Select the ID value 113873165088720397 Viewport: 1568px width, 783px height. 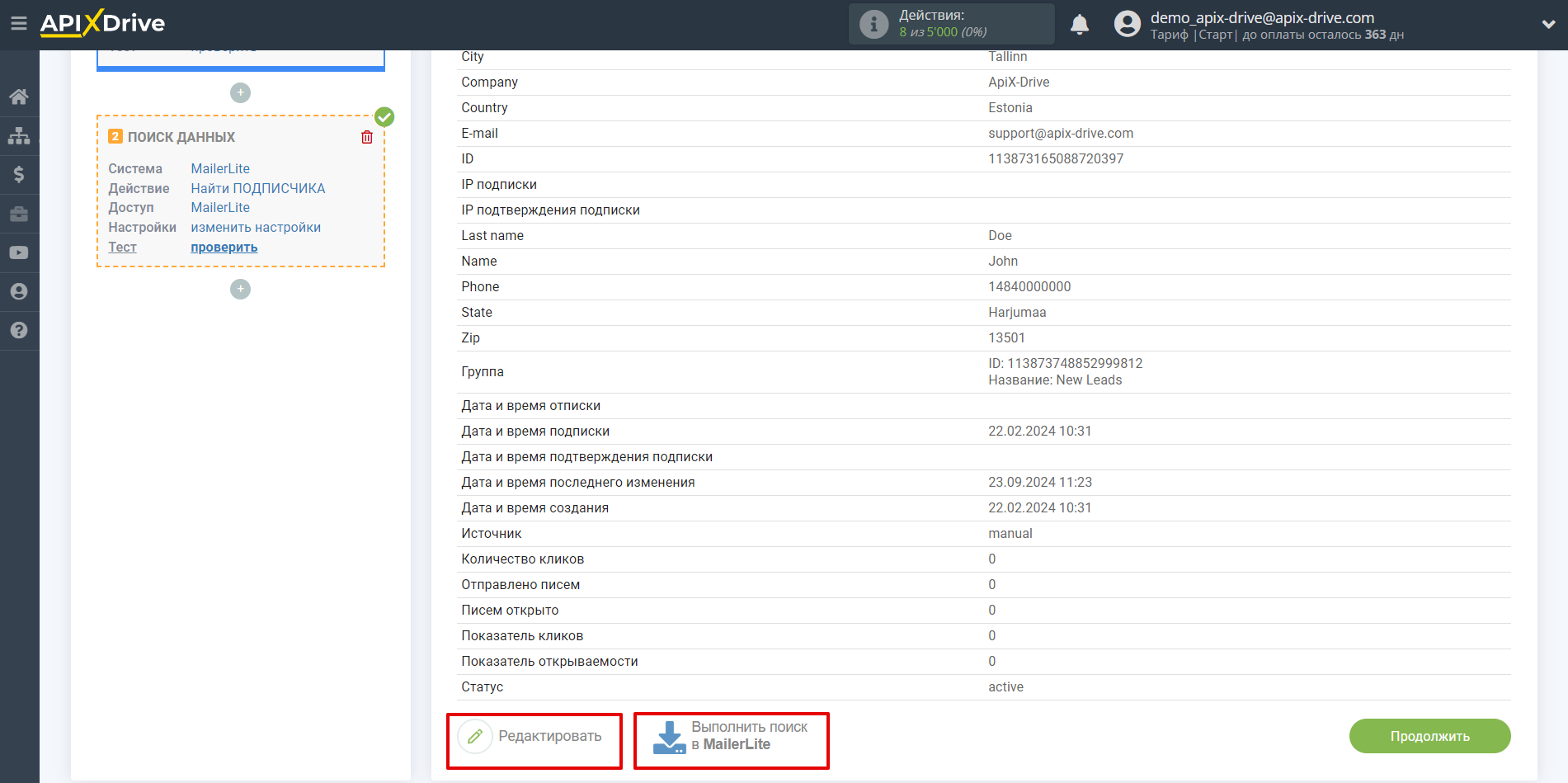tap(1056, 159)
